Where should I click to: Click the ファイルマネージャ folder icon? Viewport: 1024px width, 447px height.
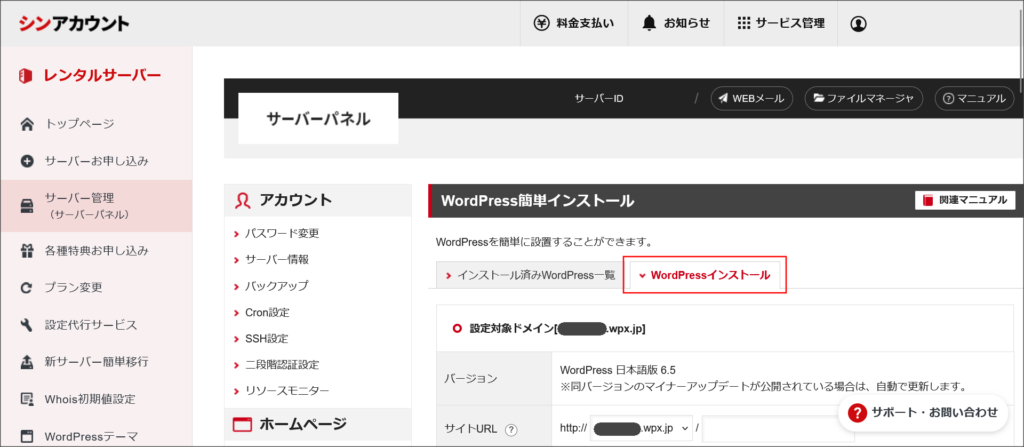818,99
